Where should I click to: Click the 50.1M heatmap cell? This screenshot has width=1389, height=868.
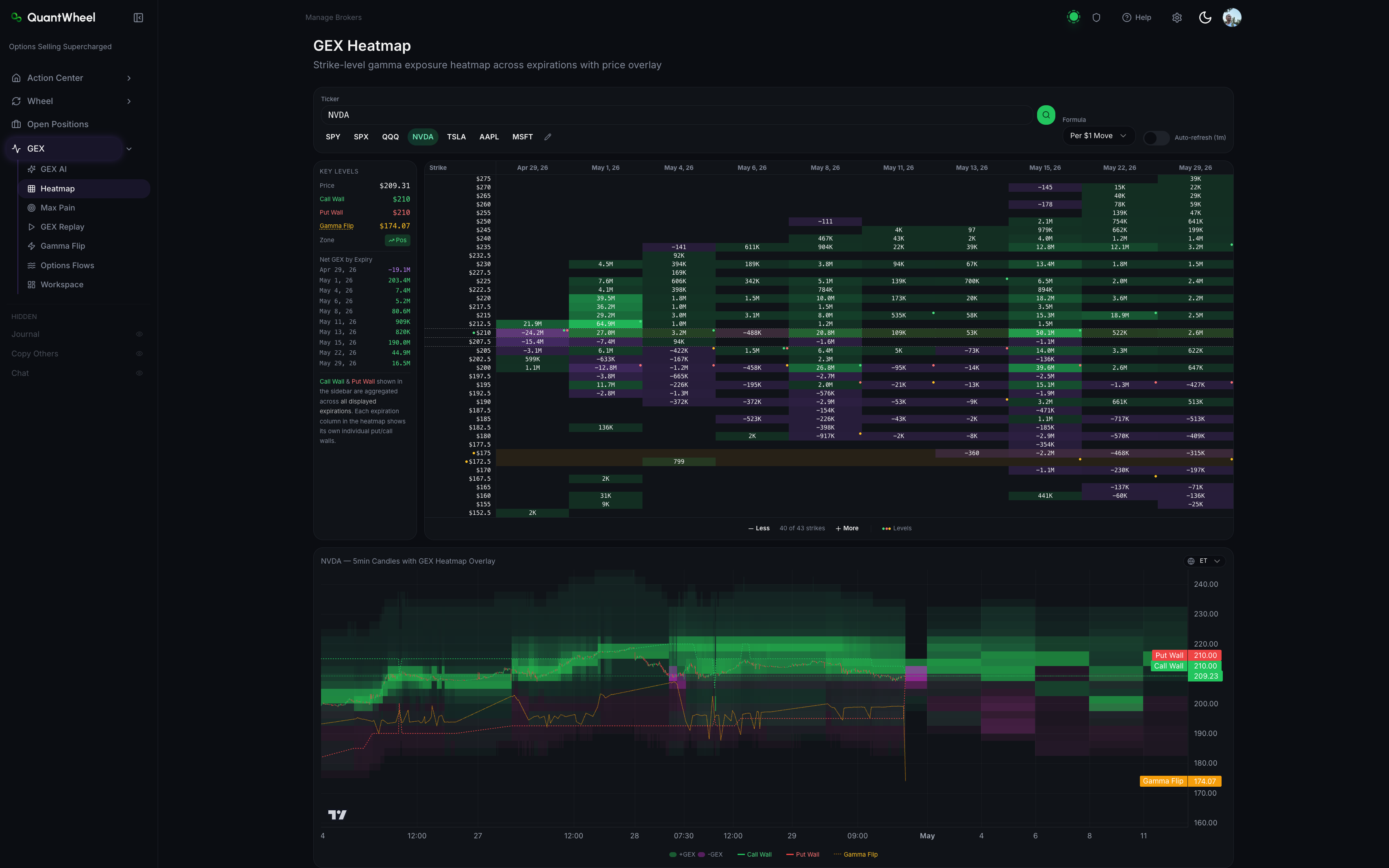point(1045,333)
